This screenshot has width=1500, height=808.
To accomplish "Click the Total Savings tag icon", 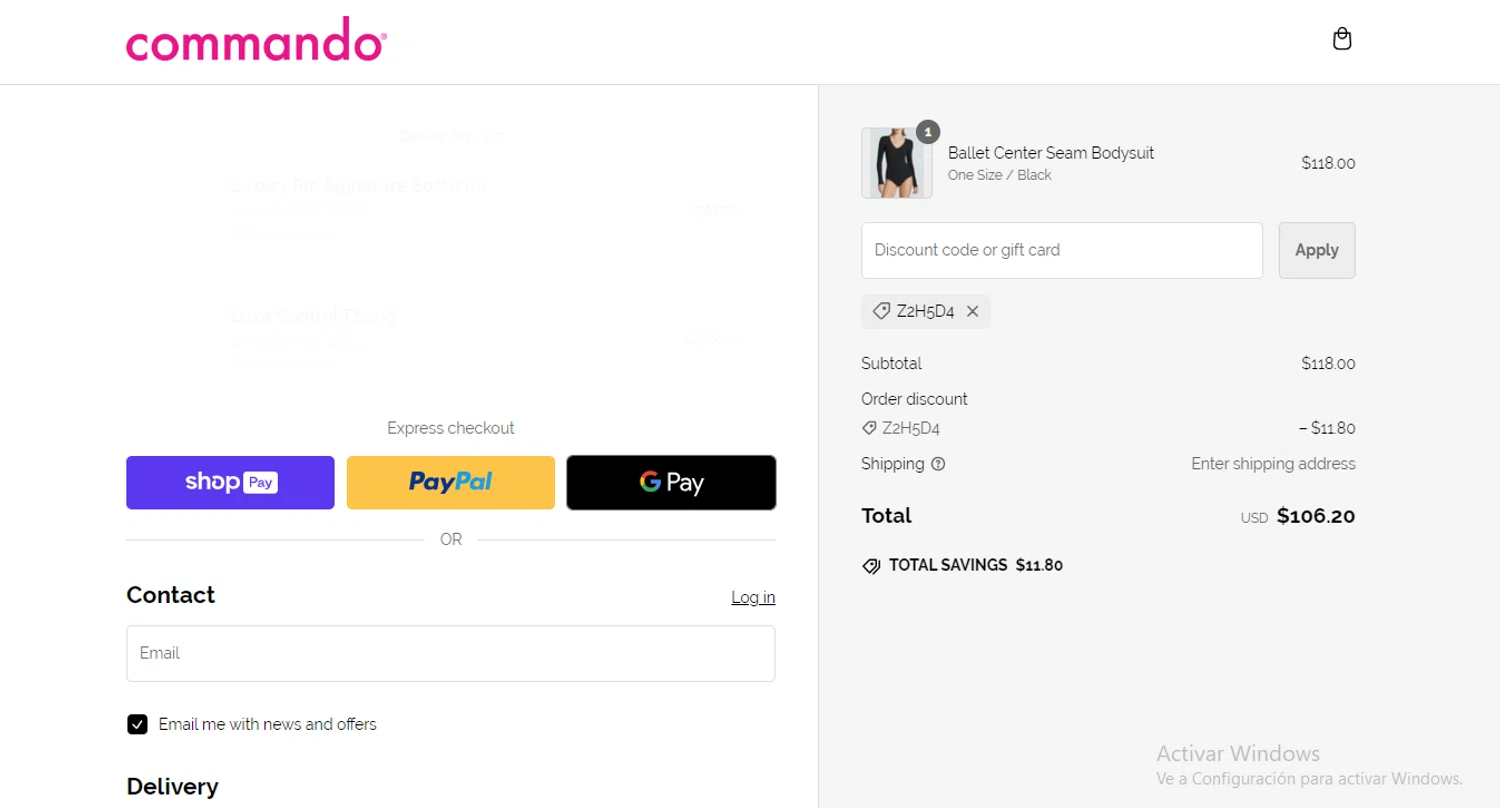I will [871, 566].
